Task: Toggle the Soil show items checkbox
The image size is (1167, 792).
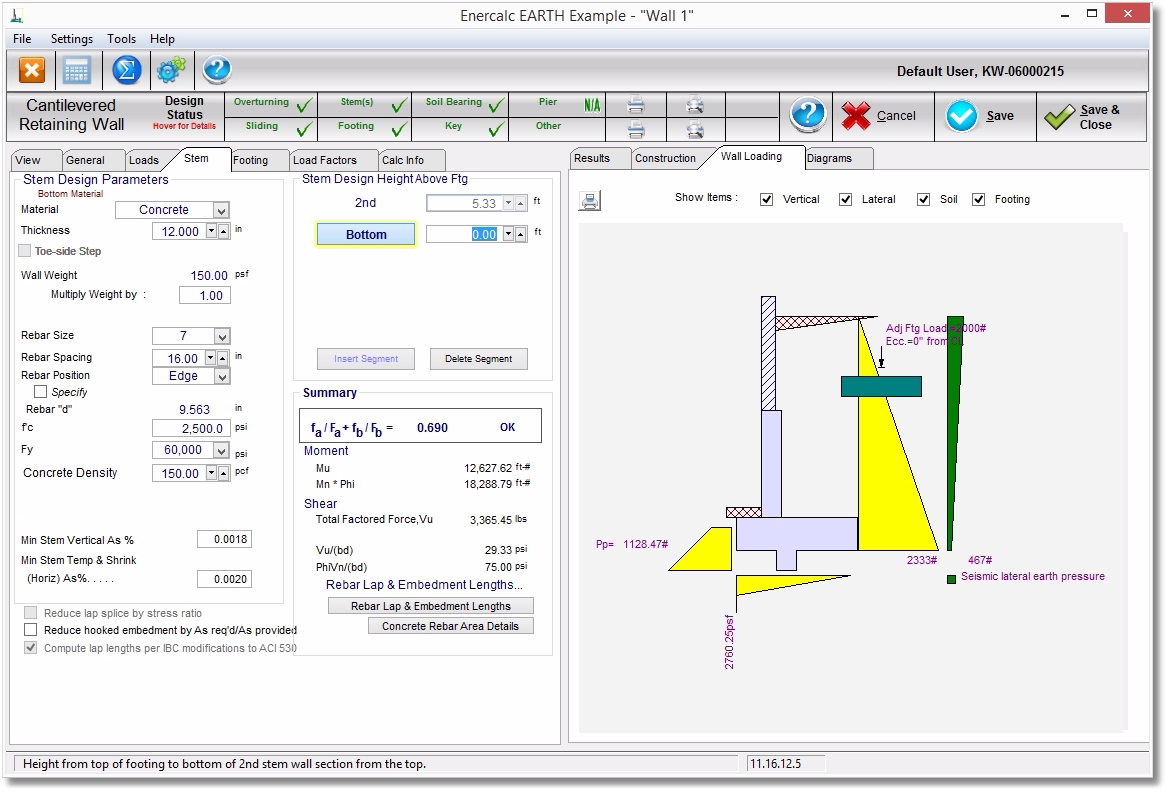Action: (924, 200)
